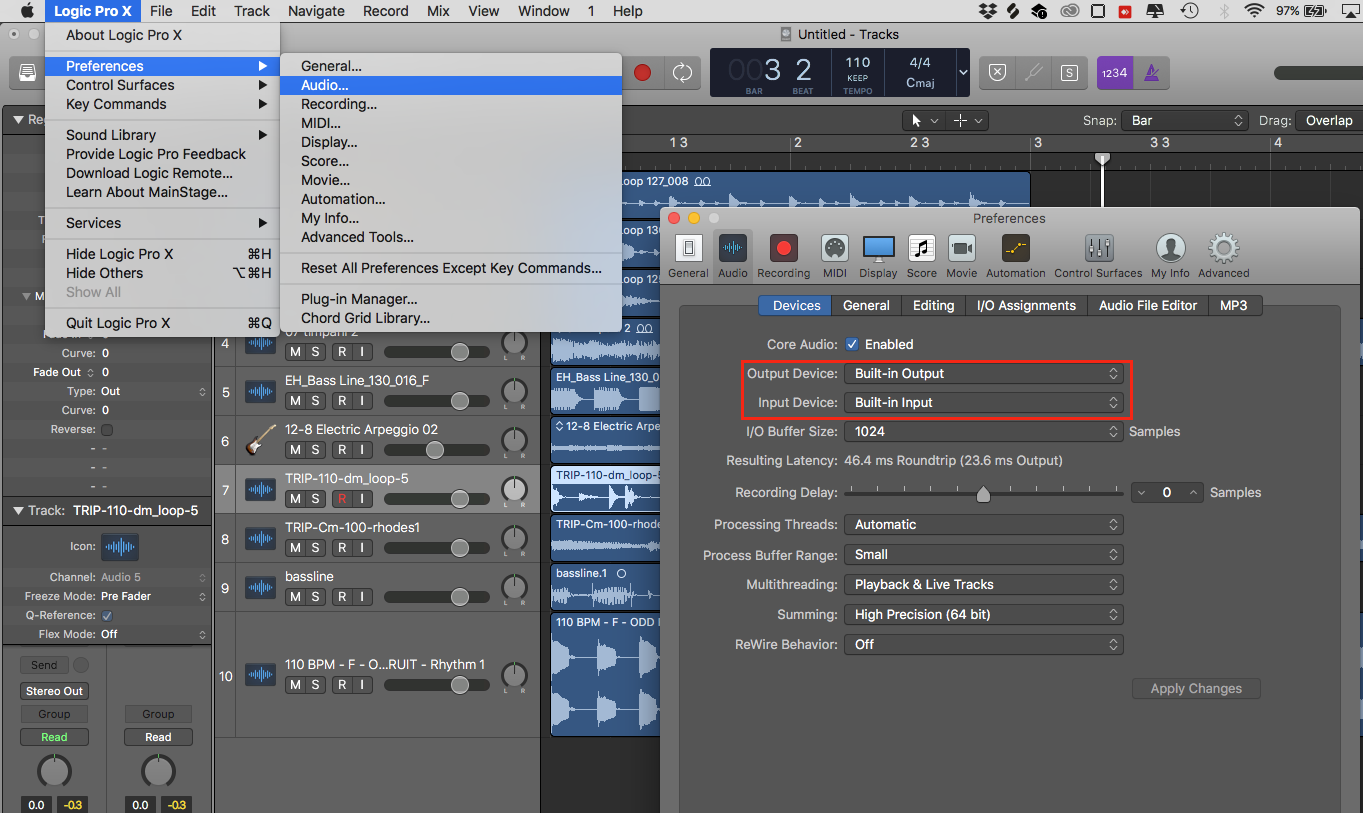Mute the TRIP-110-dm_loop-5 track
The image size is (1363, 813).
pyautogui.click(x=295, y=498)
